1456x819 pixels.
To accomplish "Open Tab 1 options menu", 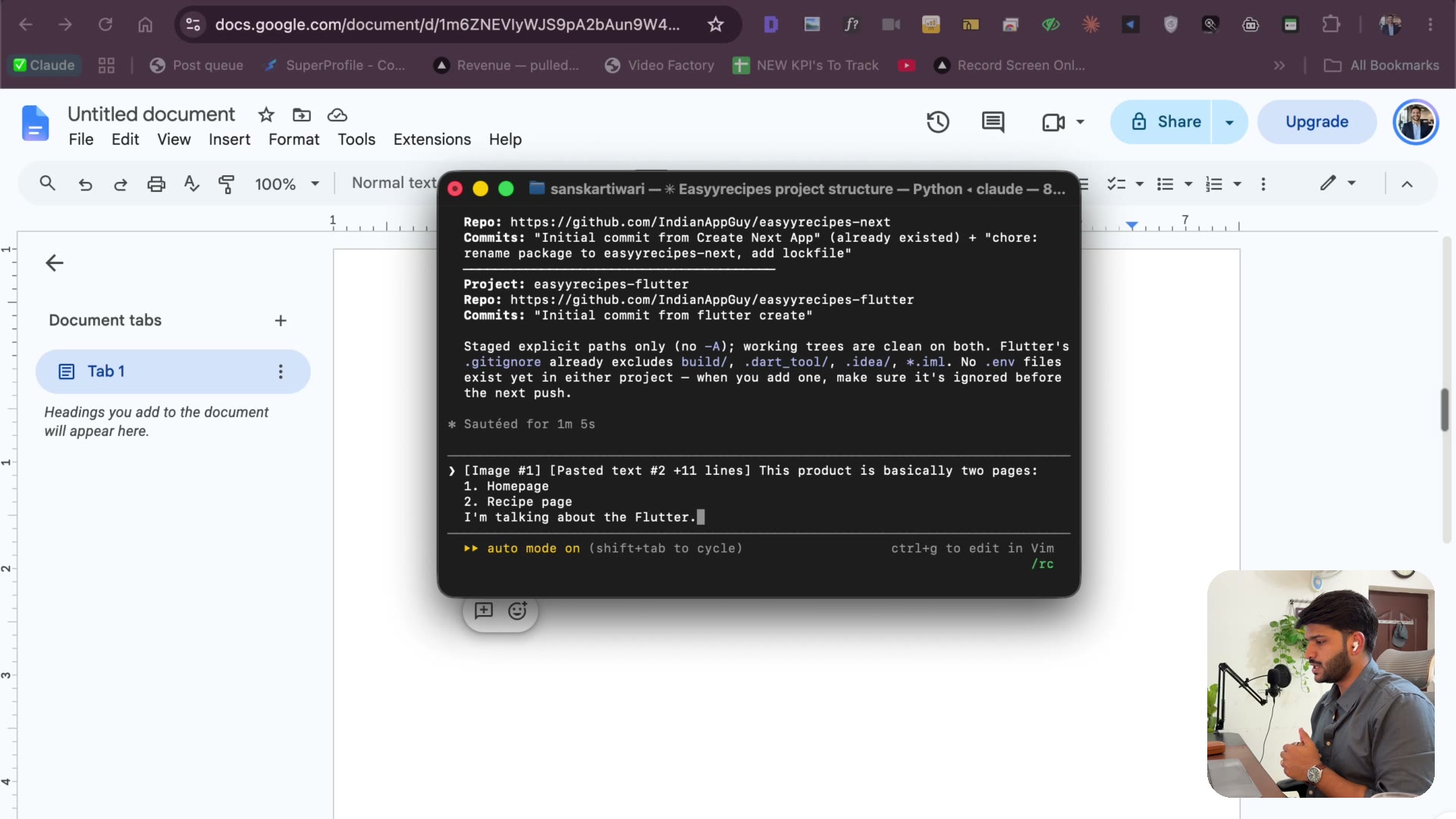I will [281, 372].
